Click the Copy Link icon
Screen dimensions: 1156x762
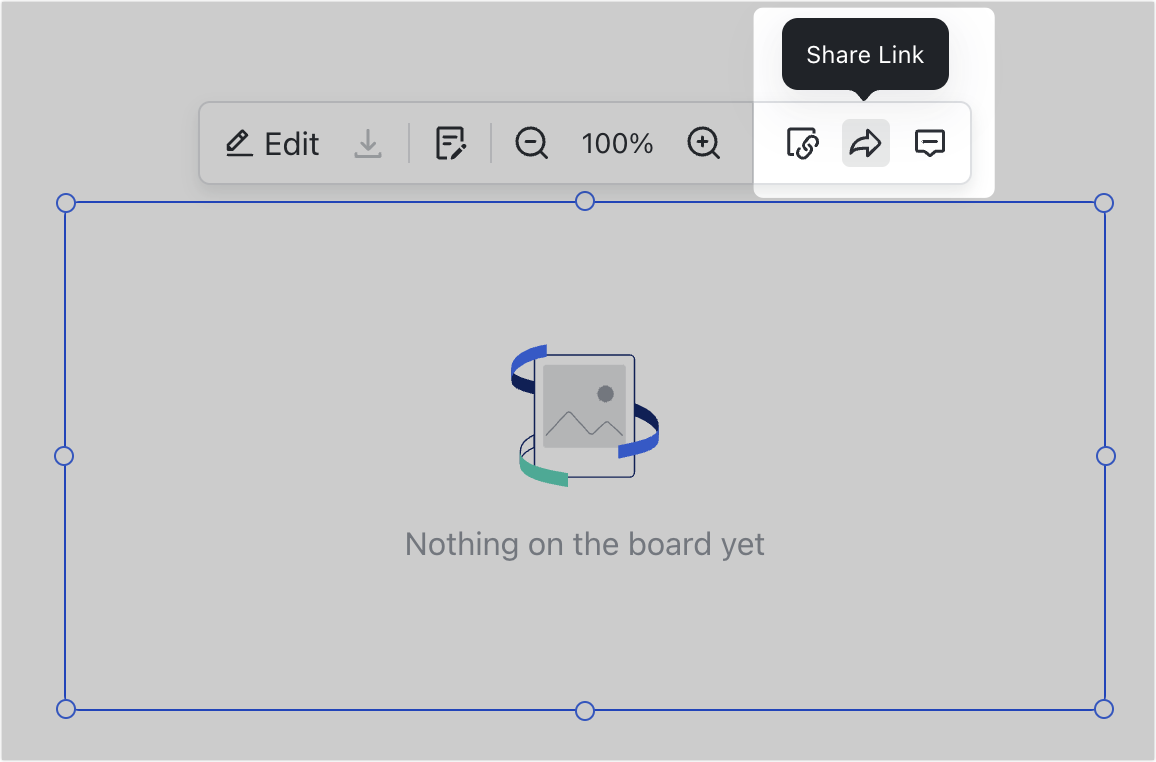point(801,143)
